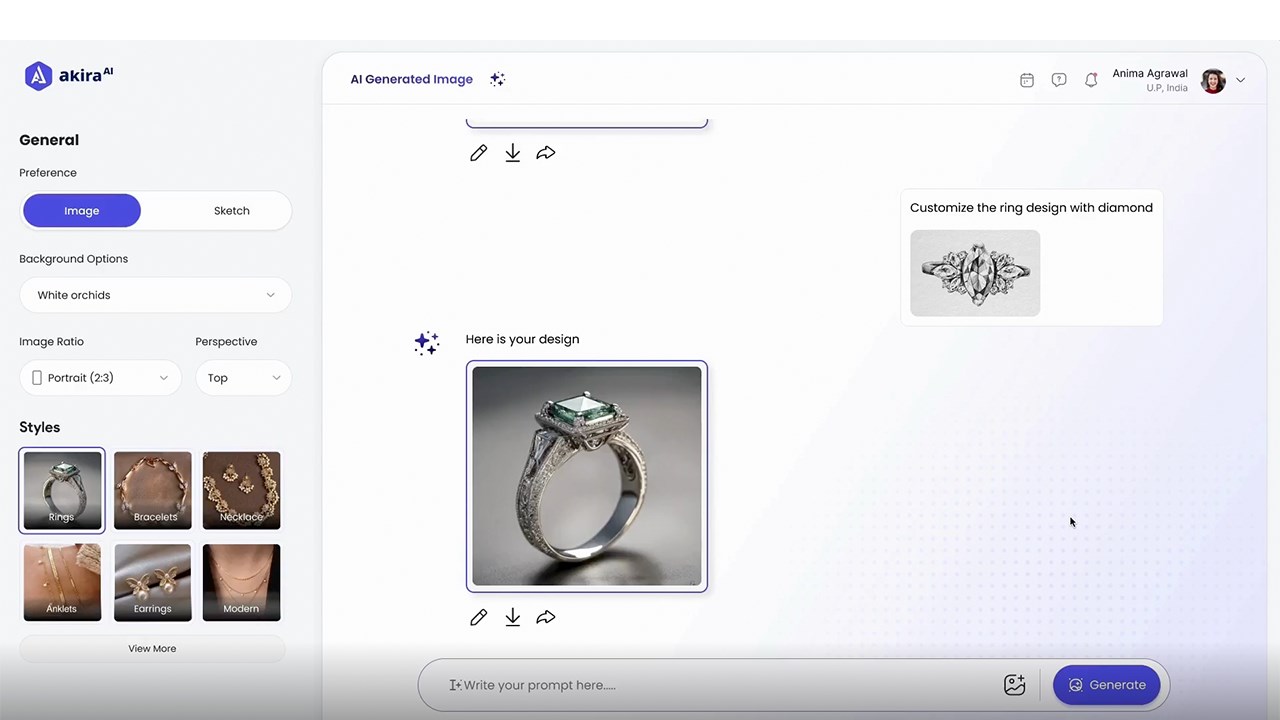Share the green ring design image
The height and width of the screenshot is (720, 1280).
(x=545, y=617)
